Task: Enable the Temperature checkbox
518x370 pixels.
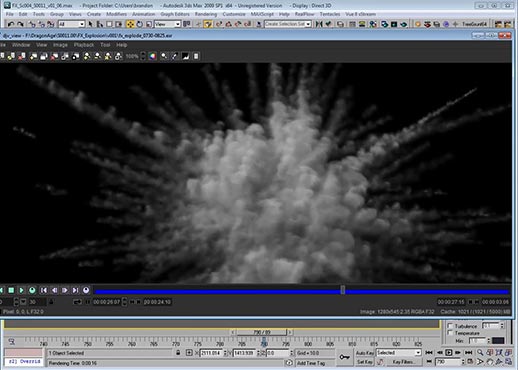Action: tap(450, 333)
